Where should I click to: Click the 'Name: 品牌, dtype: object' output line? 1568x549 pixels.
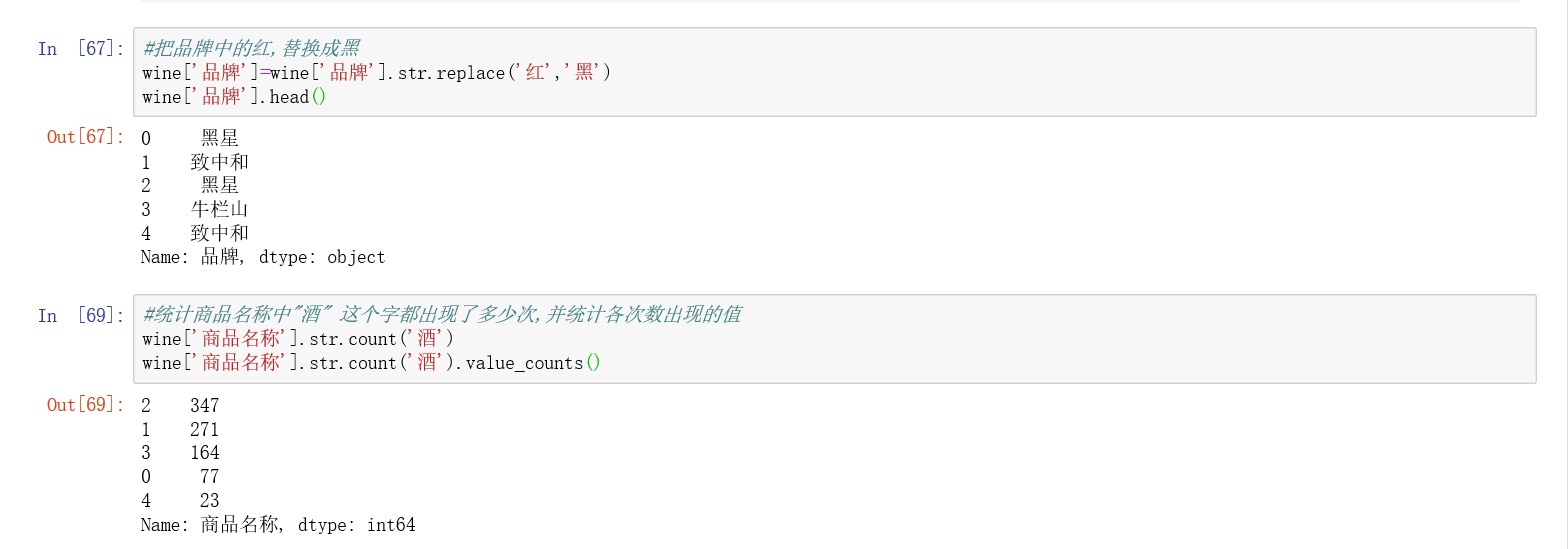click(x=263, y=257)
